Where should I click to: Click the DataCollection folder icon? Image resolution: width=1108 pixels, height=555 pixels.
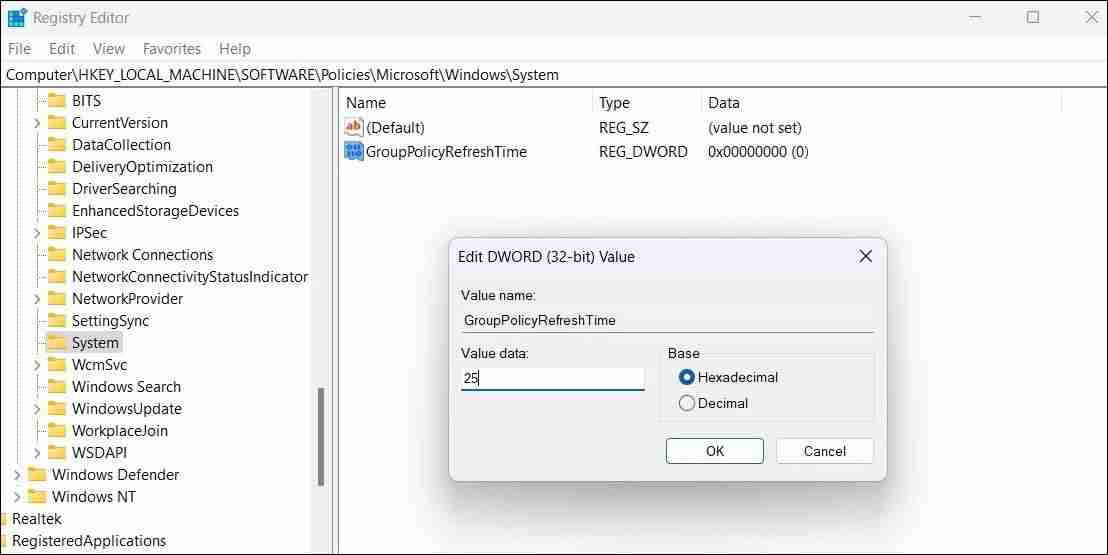[x=57, y=144]
